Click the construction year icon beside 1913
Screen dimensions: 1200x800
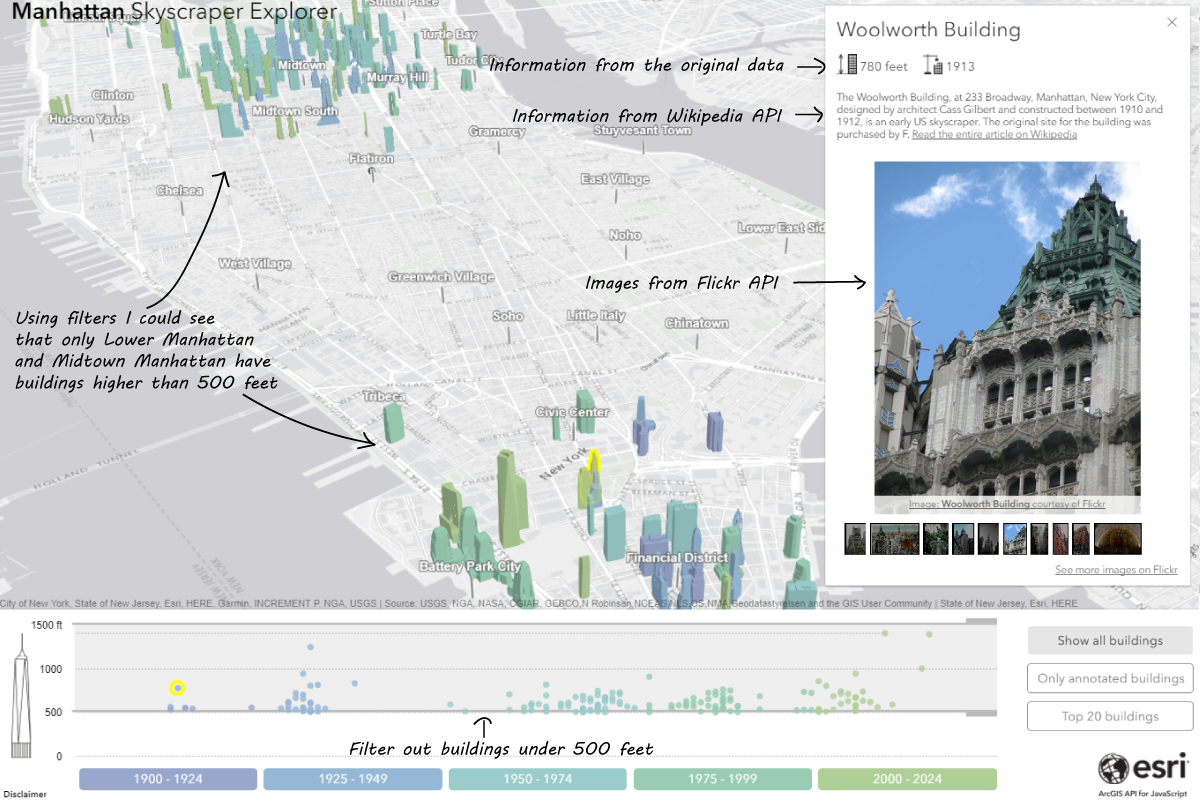click(x=933, y=66)
